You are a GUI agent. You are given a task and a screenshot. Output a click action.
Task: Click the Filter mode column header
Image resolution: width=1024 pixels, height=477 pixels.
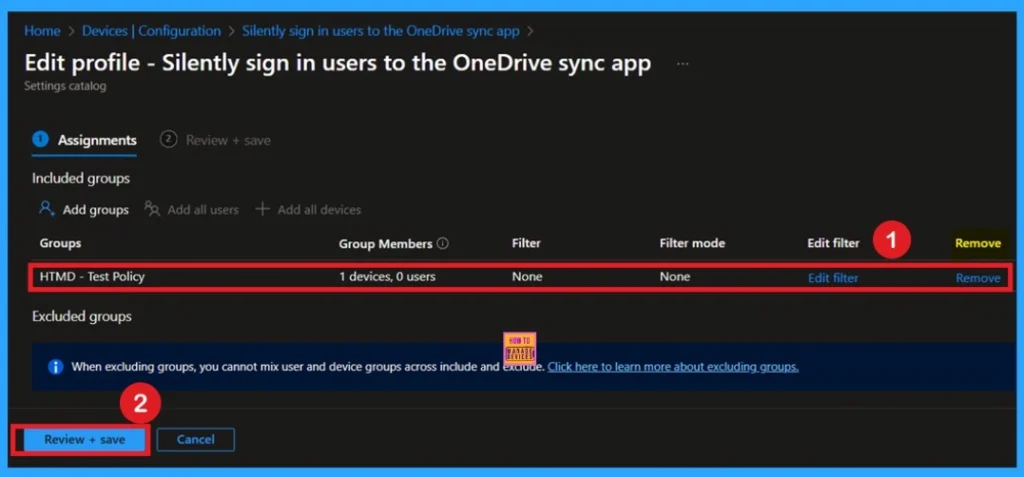click(x=692, y=243)
